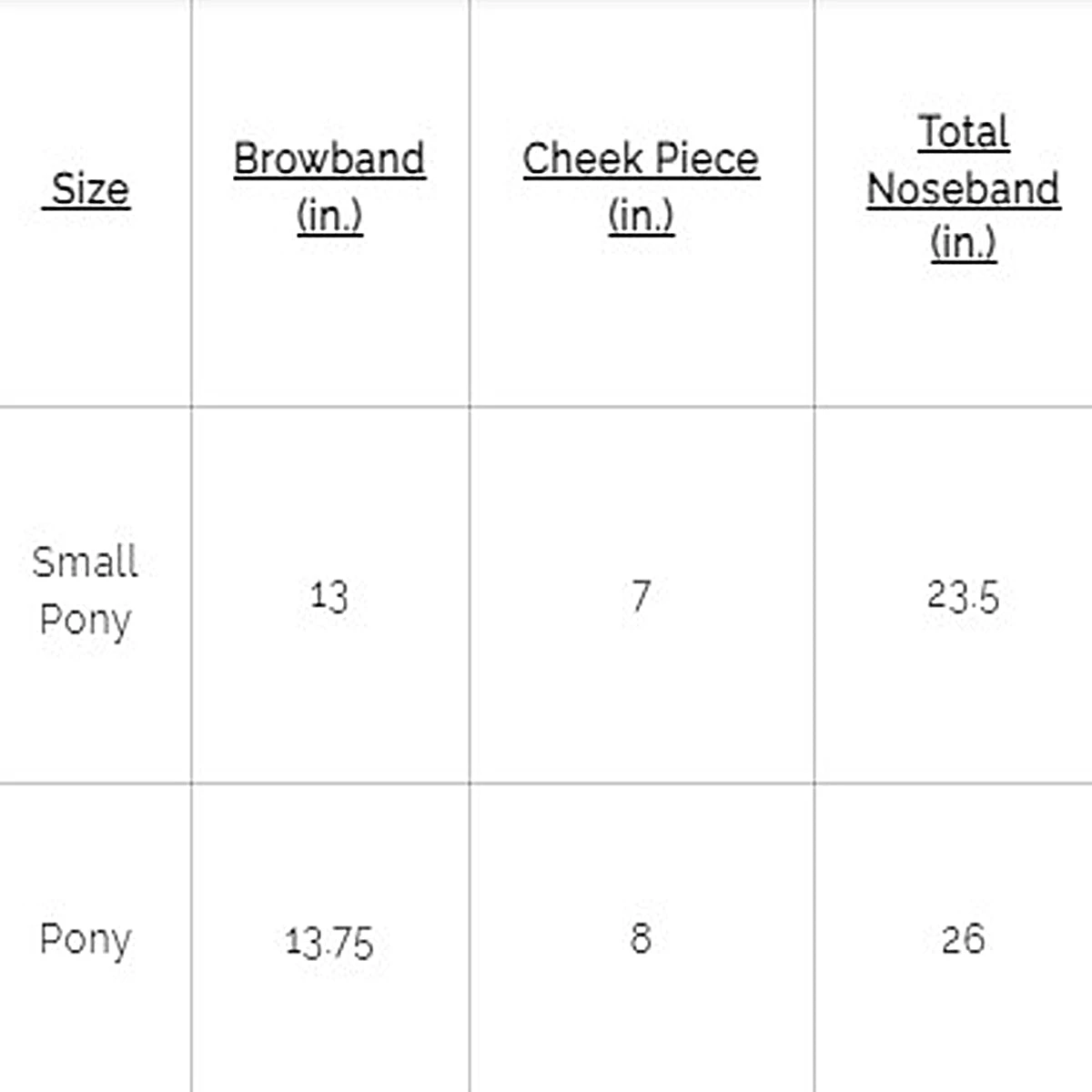Click the Pony browband value 13.75

[x=329, y=941]
